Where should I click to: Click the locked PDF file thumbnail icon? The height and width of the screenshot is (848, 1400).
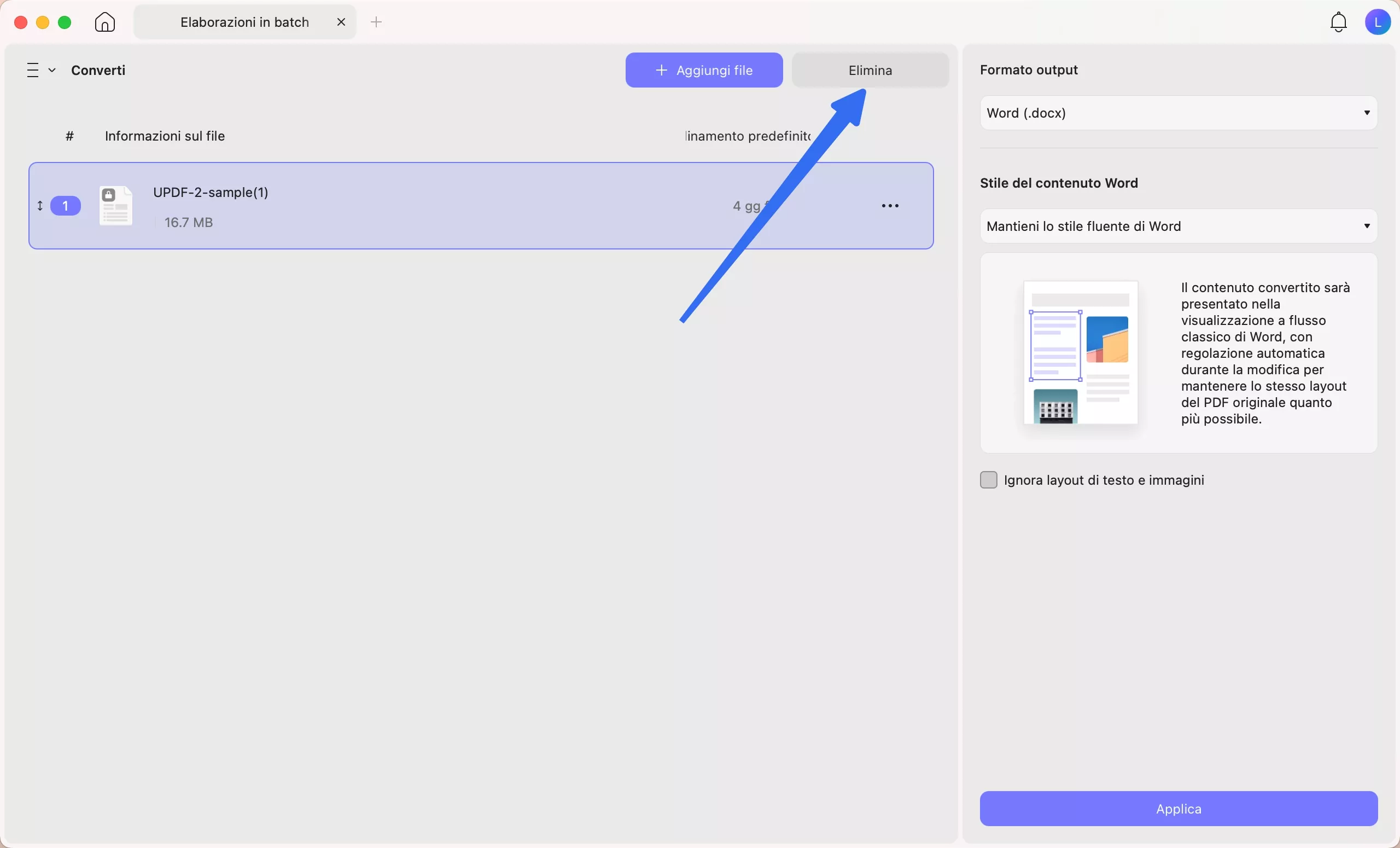click(x=115, y=206)
